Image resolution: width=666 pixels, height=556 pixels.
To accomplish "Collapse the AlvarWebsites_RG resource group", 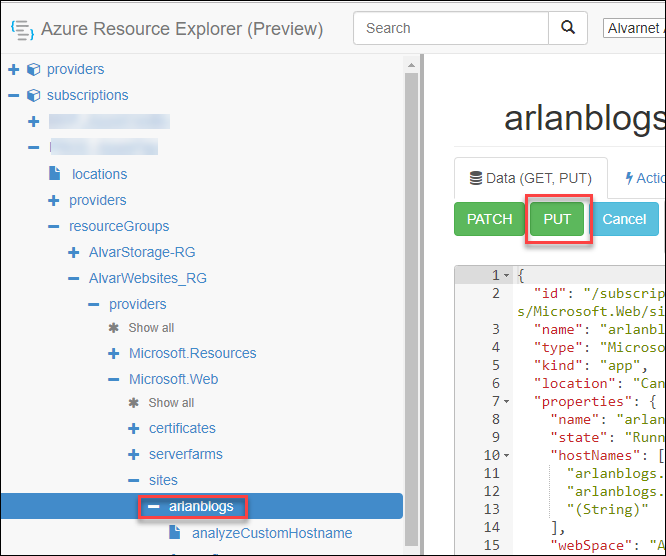I will pos(73,279).
